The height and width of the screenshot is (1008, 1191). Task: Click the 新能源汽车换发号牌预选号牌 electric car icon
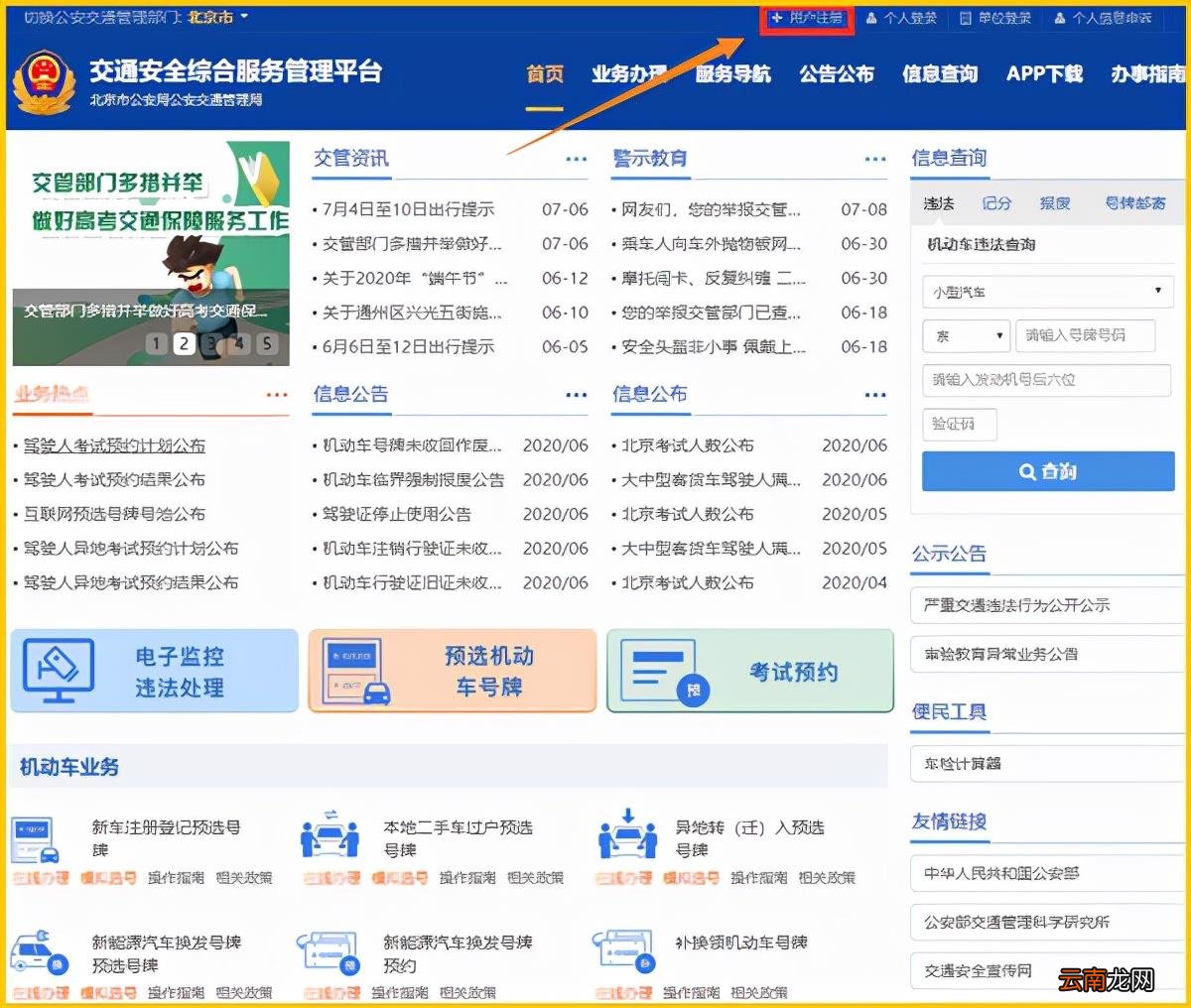coord(39,950)
